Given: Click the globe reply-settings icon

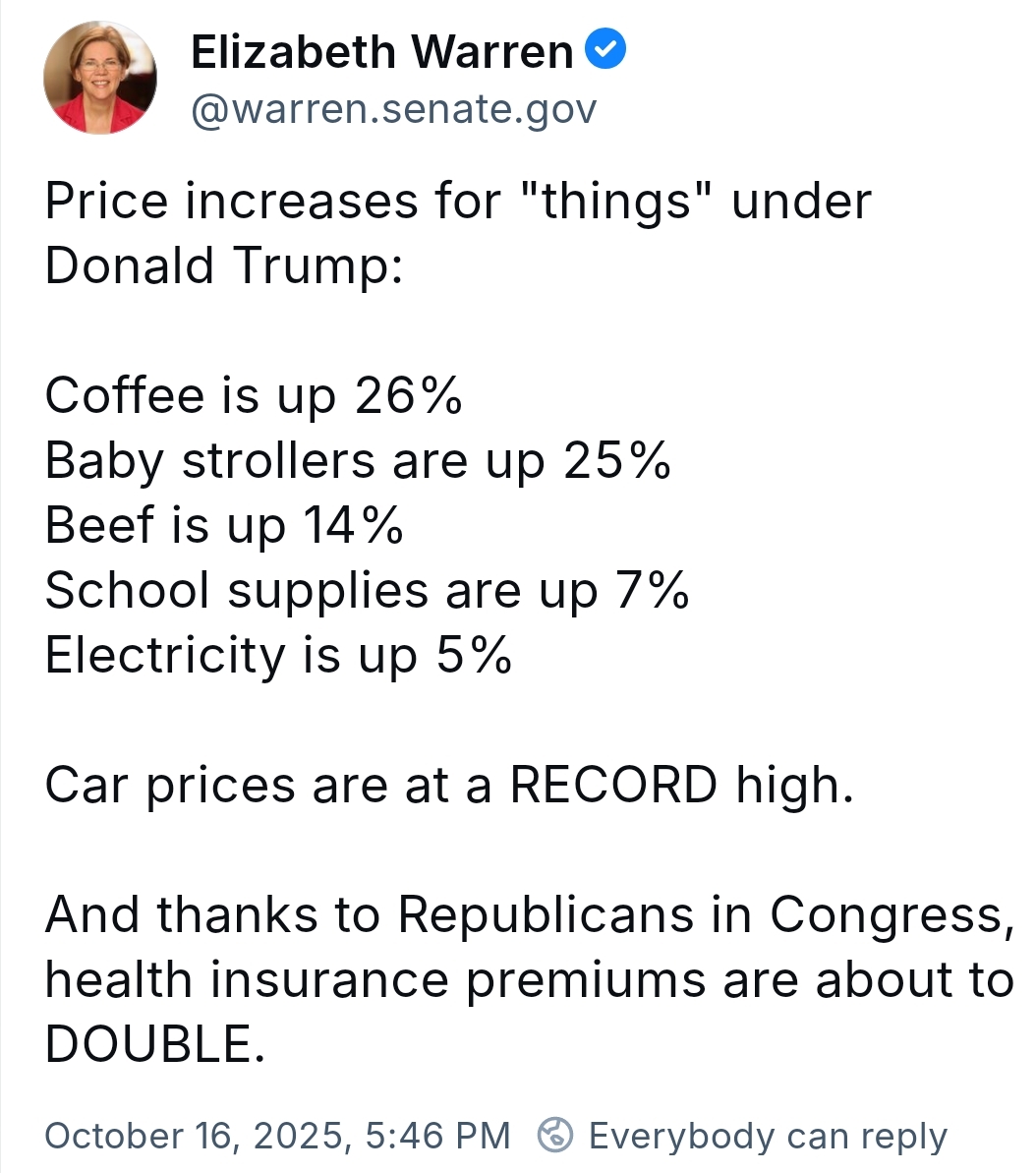Looking at the screenshot, I should (555, 1135).
